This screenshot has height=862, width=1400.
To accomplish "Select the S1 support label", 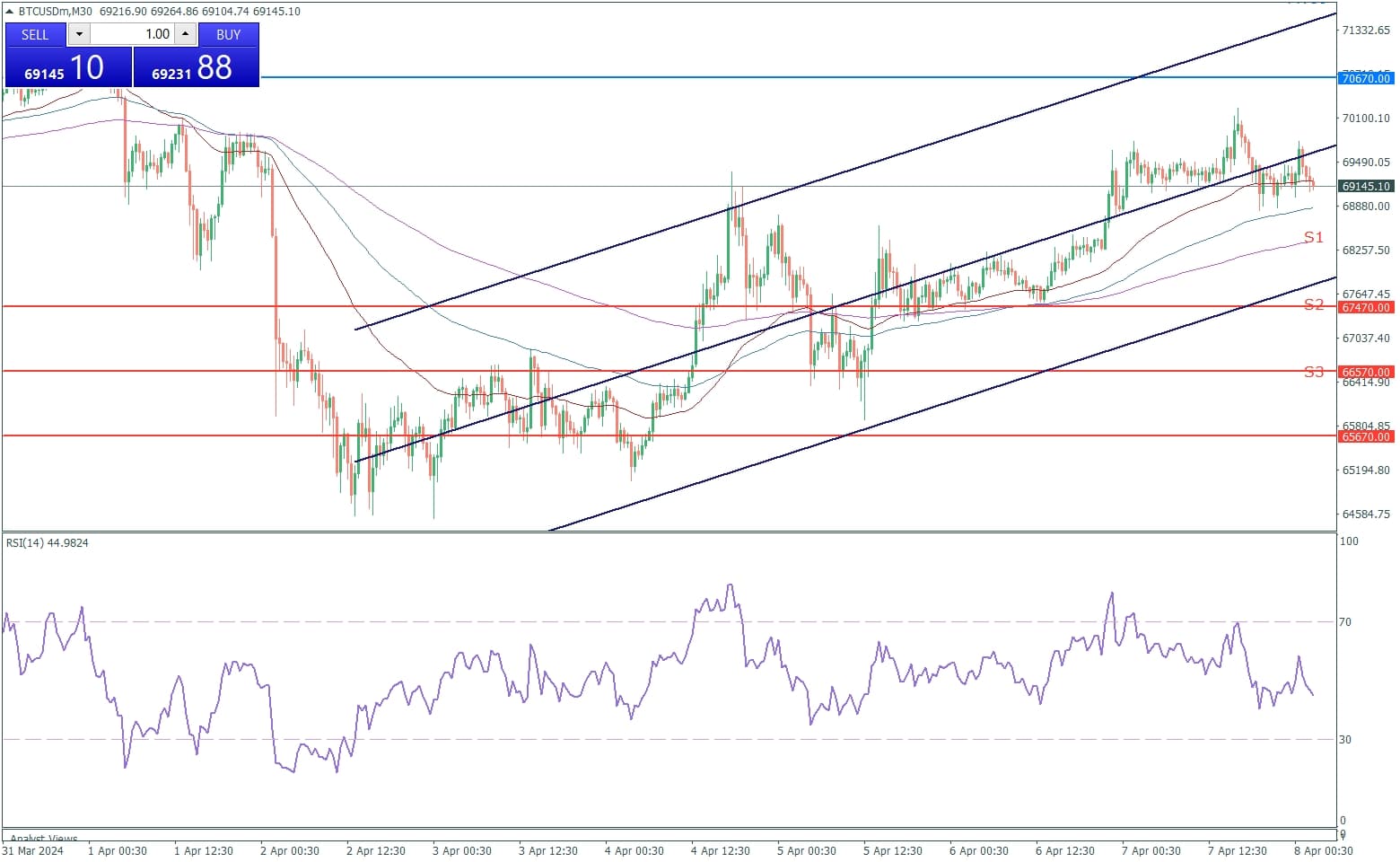I will point(1314,237).
